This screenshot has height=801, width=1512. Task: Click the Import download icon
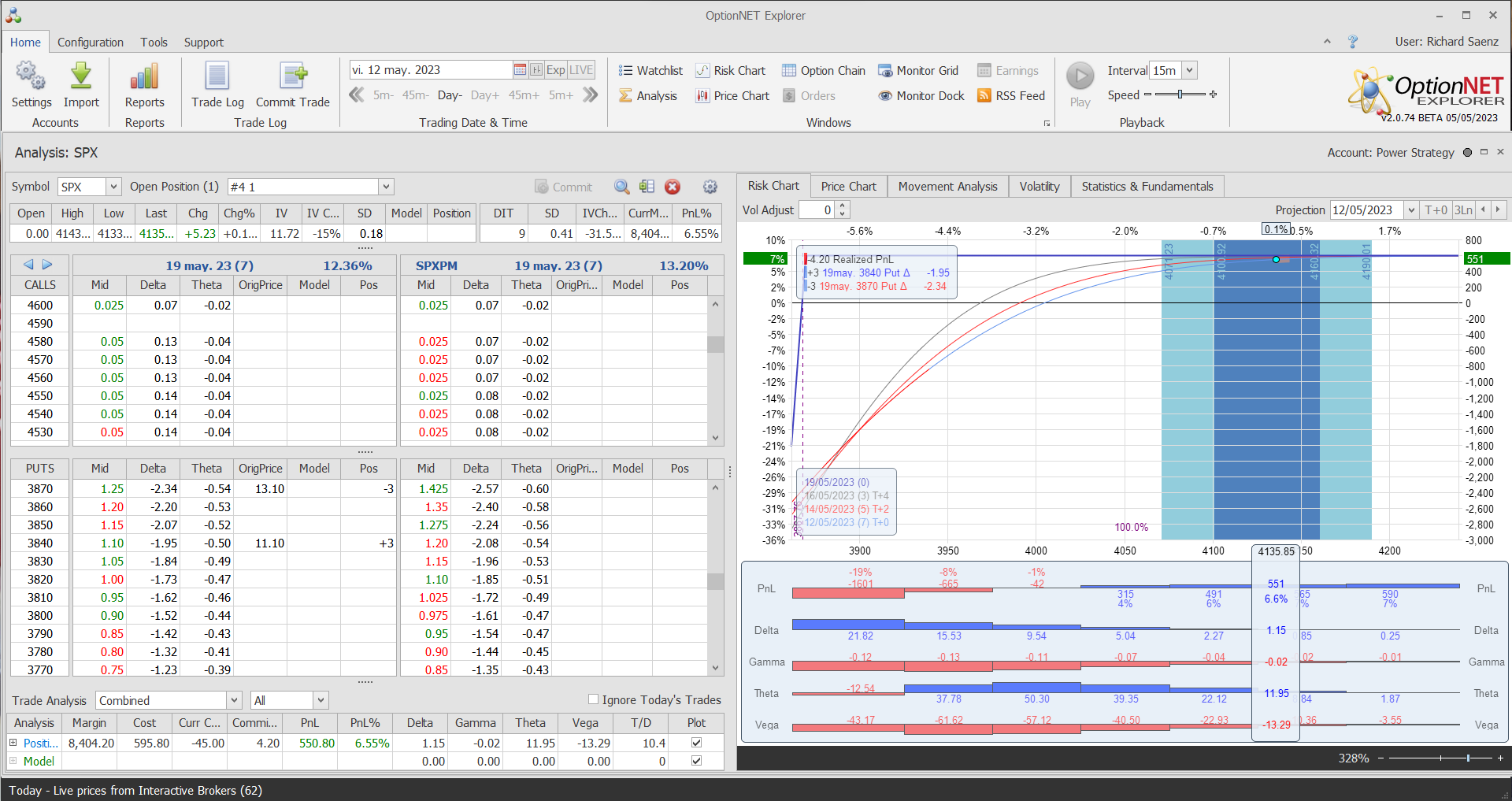tap(81, 84)
